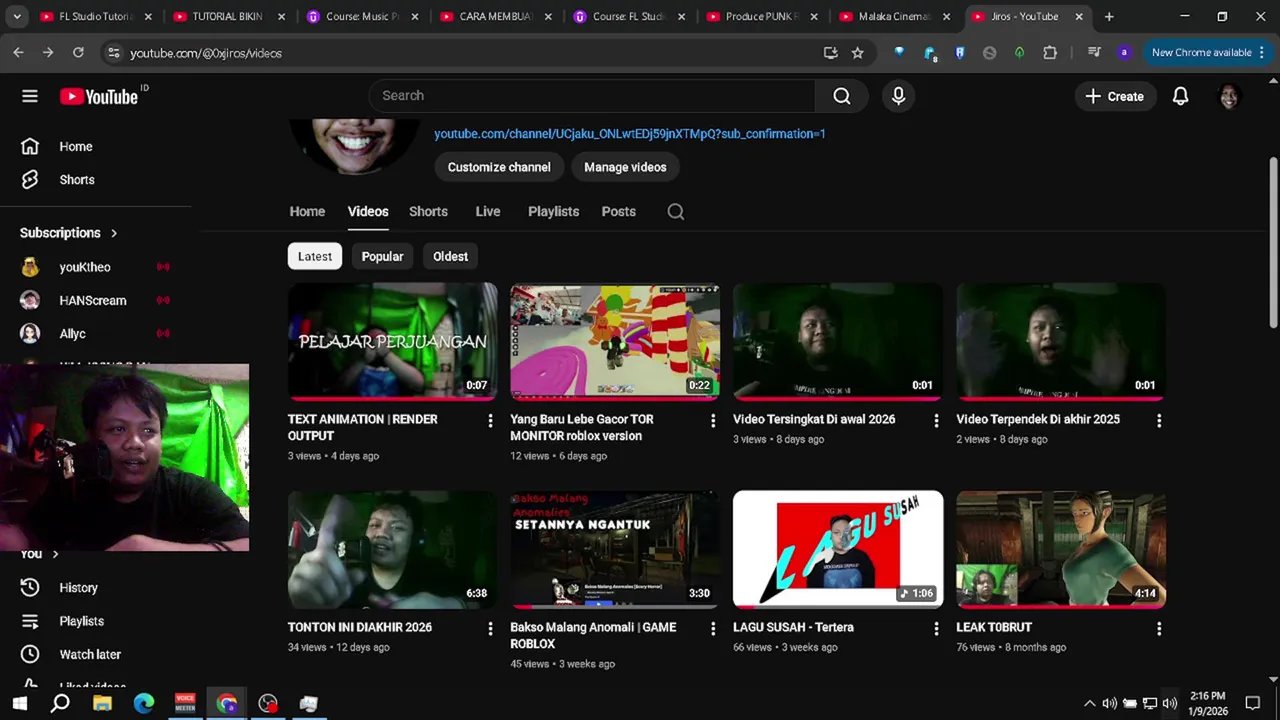
Task: Click Customize channel button
Action: pos(499,167)
